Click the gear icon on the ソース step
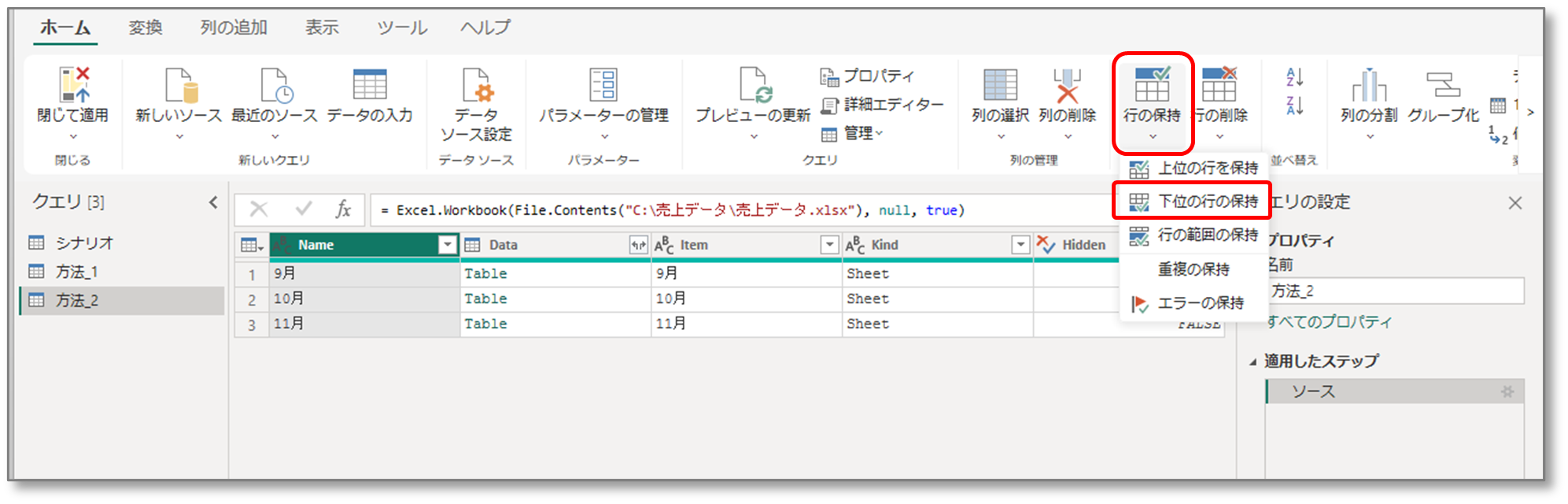 [1507, 391]
